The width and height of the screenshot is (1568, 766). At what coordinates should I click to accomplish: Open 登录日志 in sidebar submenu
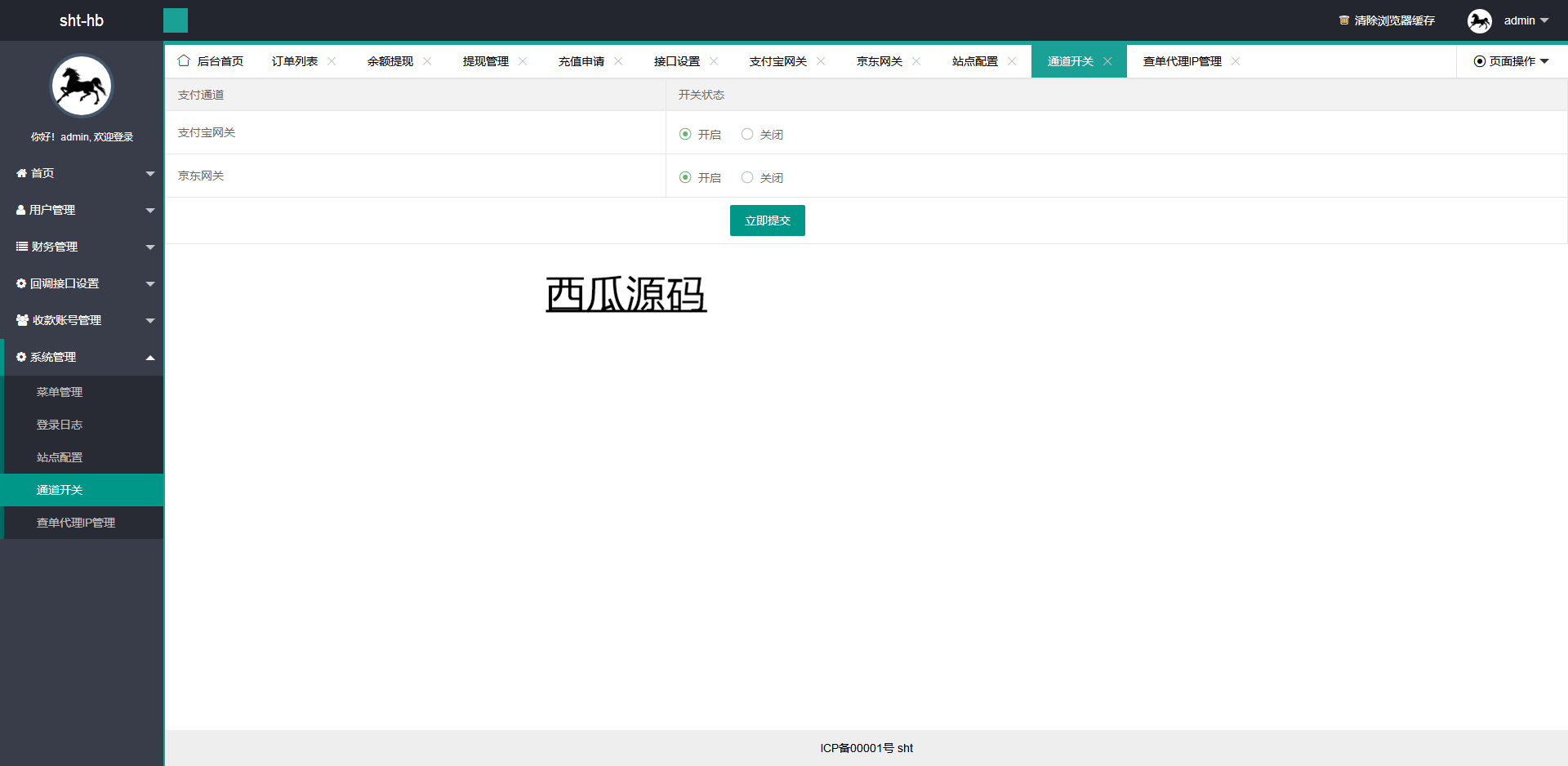(x=83, y=425)
